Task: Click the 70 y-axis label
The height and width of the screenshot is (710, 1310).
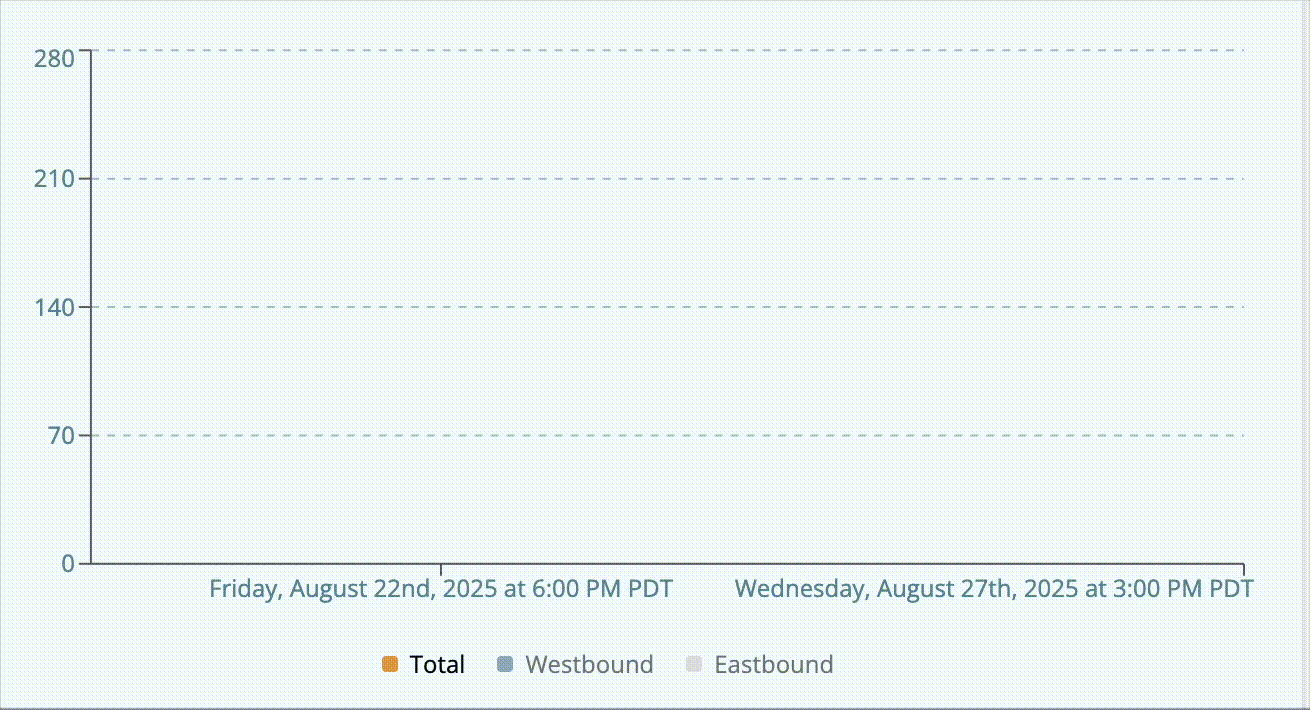Action: (61, 435)
